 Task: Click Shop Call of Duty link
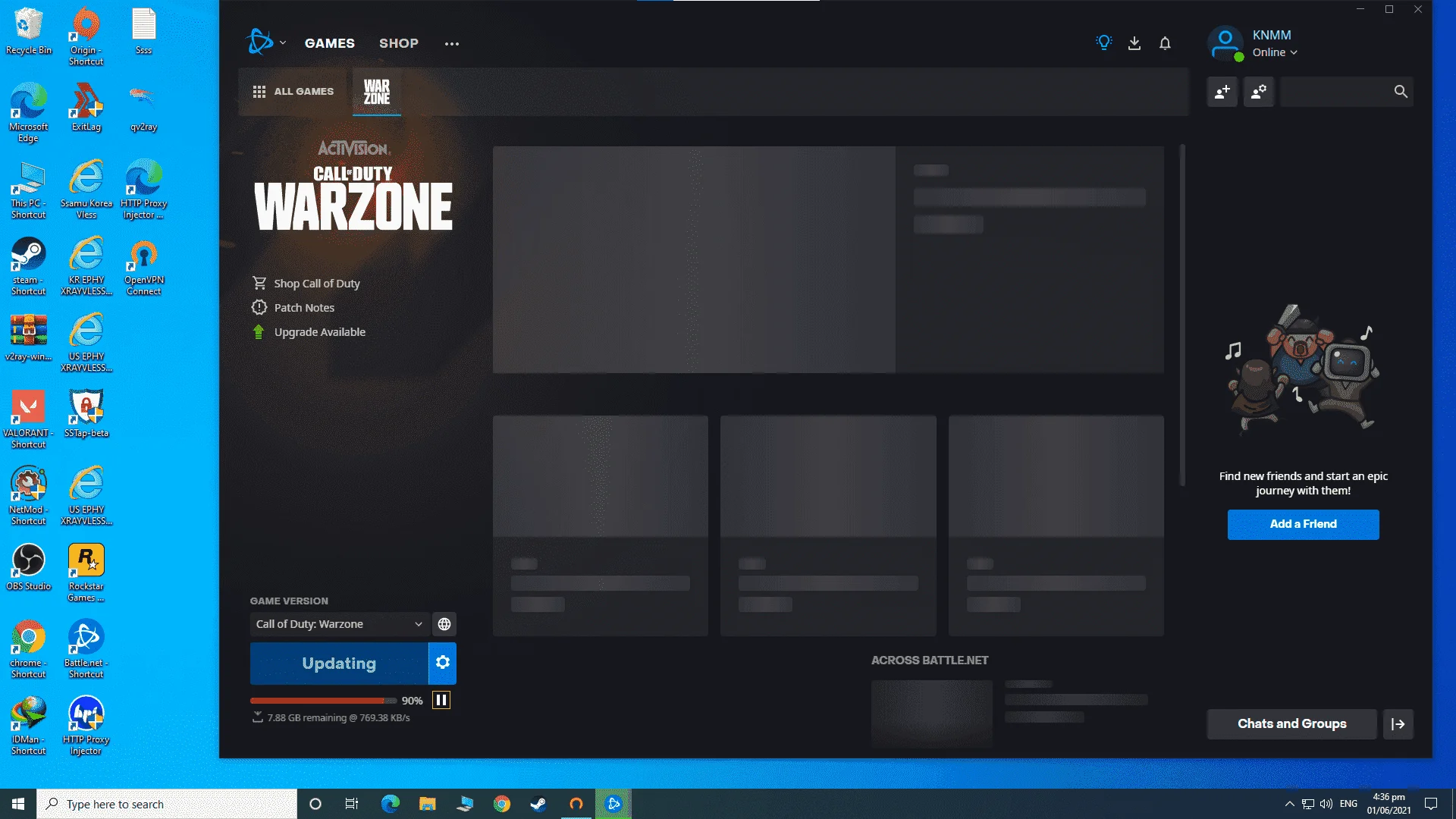point(306,284)
